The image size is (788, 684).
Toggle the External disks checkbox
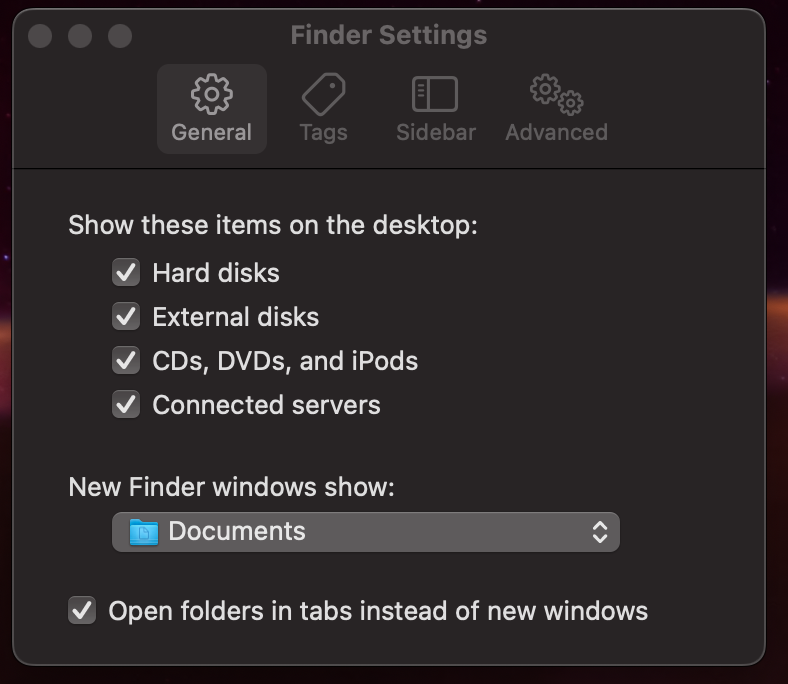[126, 317]
